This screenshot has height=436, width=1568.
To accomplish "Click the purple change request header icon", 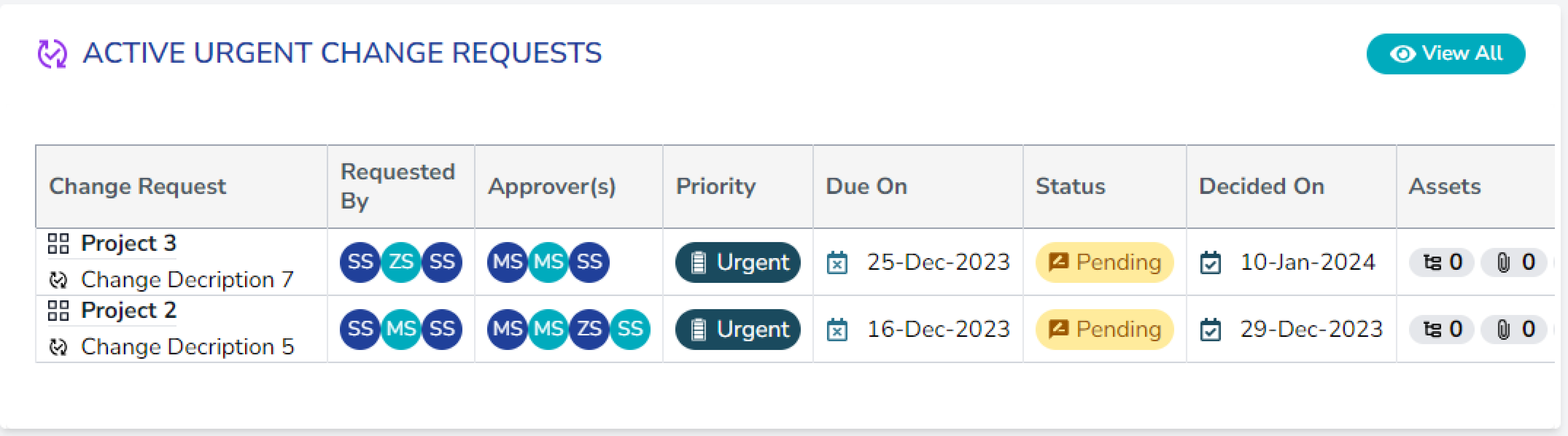I will pos(53,54).
